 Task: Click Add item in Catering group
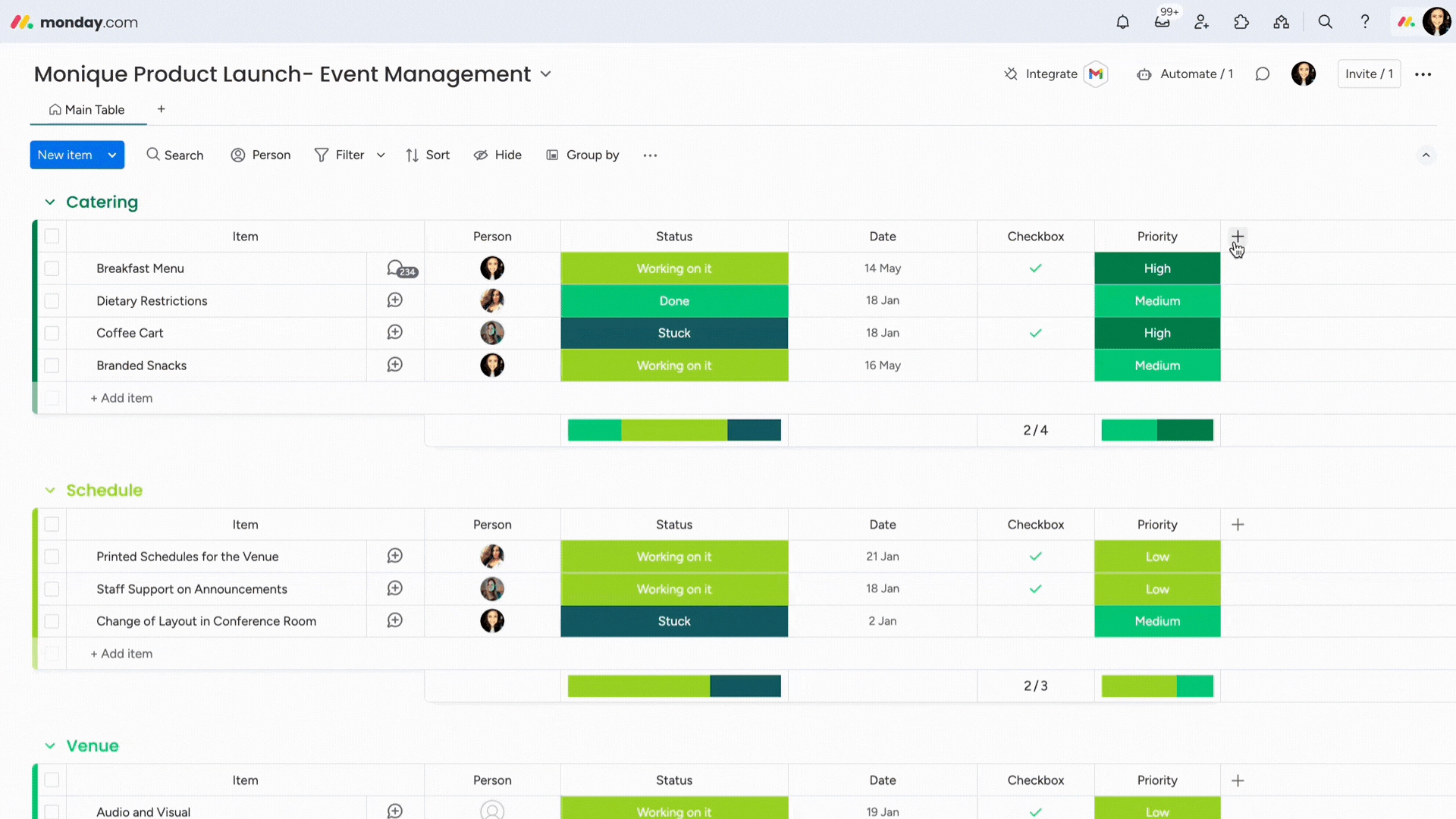point(121,398)
